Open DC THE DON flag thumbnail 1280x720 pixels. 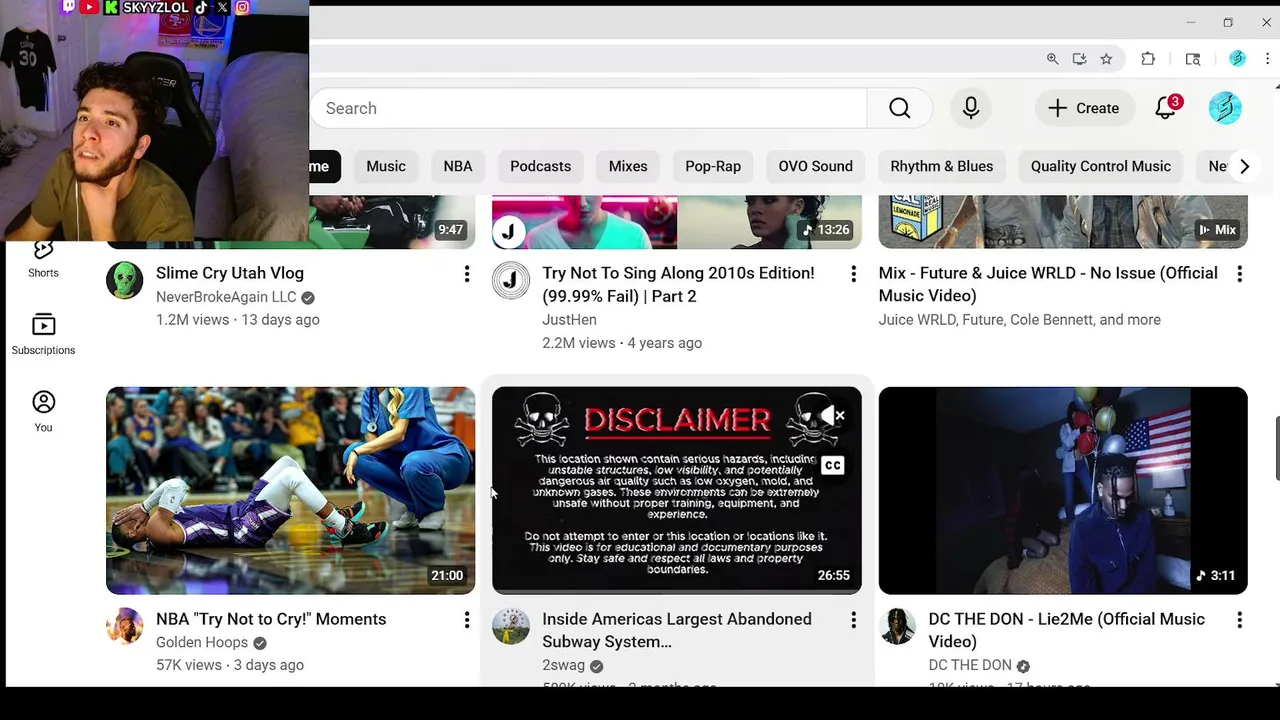pos(1063,490)
